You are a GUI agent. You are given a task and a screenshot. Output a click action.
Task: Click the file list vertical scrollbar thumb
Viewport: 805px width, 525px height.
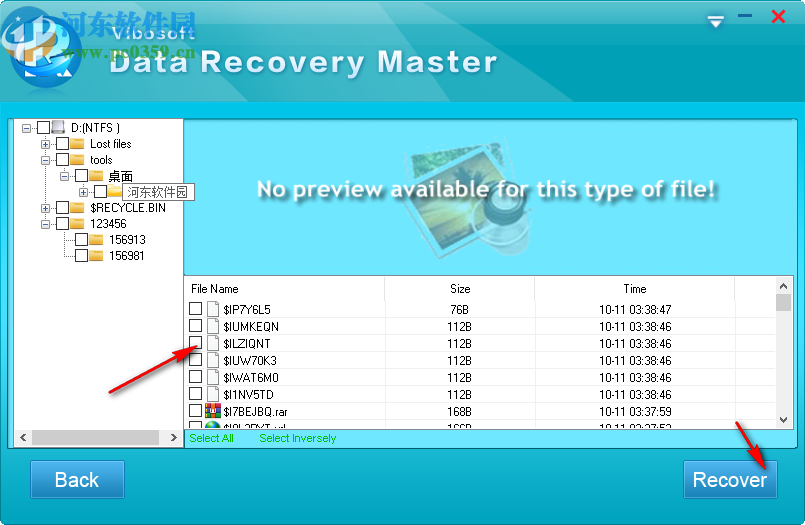(783, 302)
